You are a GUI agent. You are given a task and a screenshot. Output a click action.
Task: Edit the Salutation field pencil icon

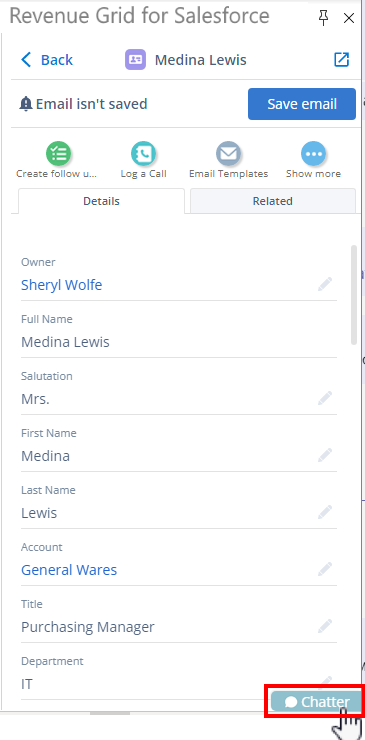325,398
